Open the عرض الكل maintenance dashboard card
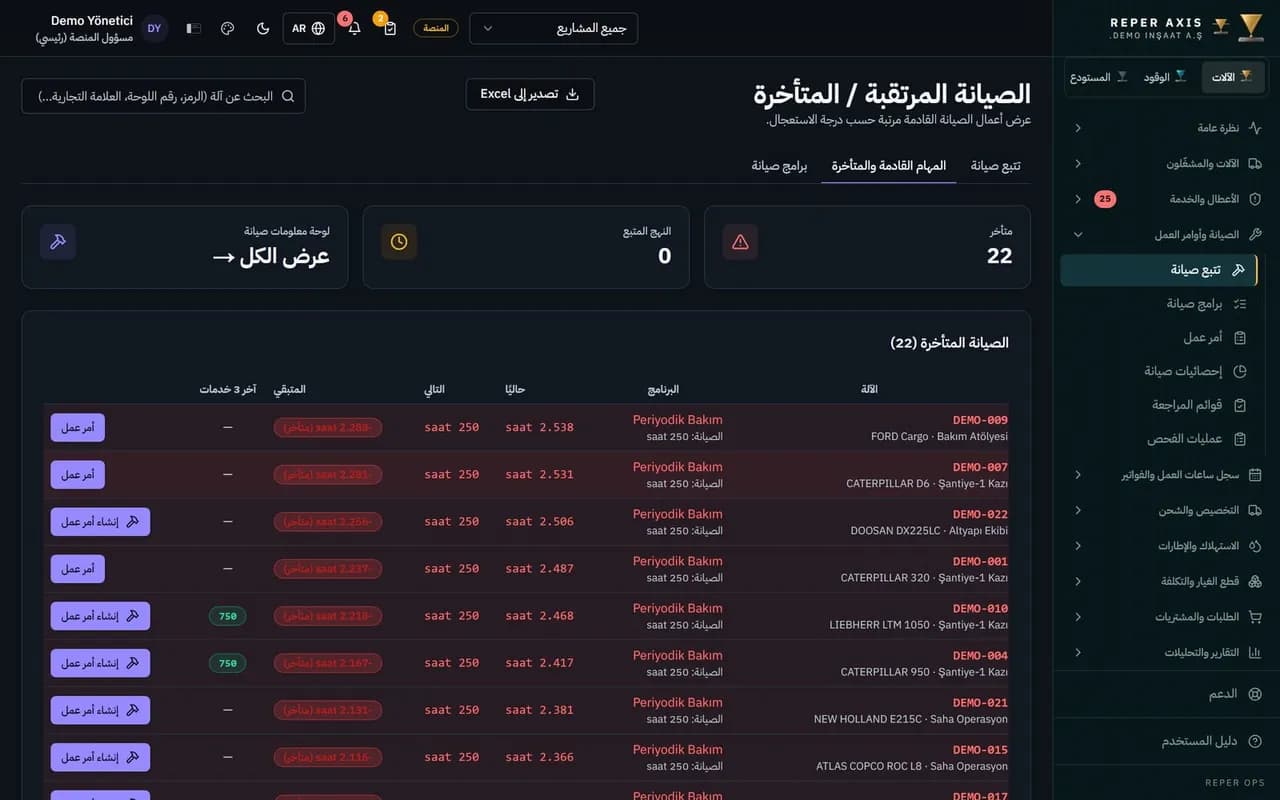1280x800 pixels. tap(185, 247)
